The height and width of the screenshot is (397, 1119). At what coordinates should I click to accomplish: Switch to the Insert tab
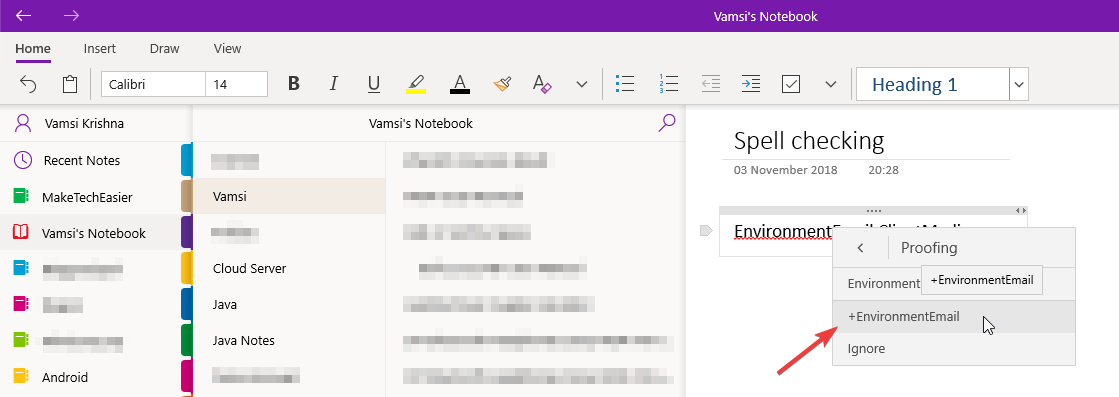(x=99, y=49)
